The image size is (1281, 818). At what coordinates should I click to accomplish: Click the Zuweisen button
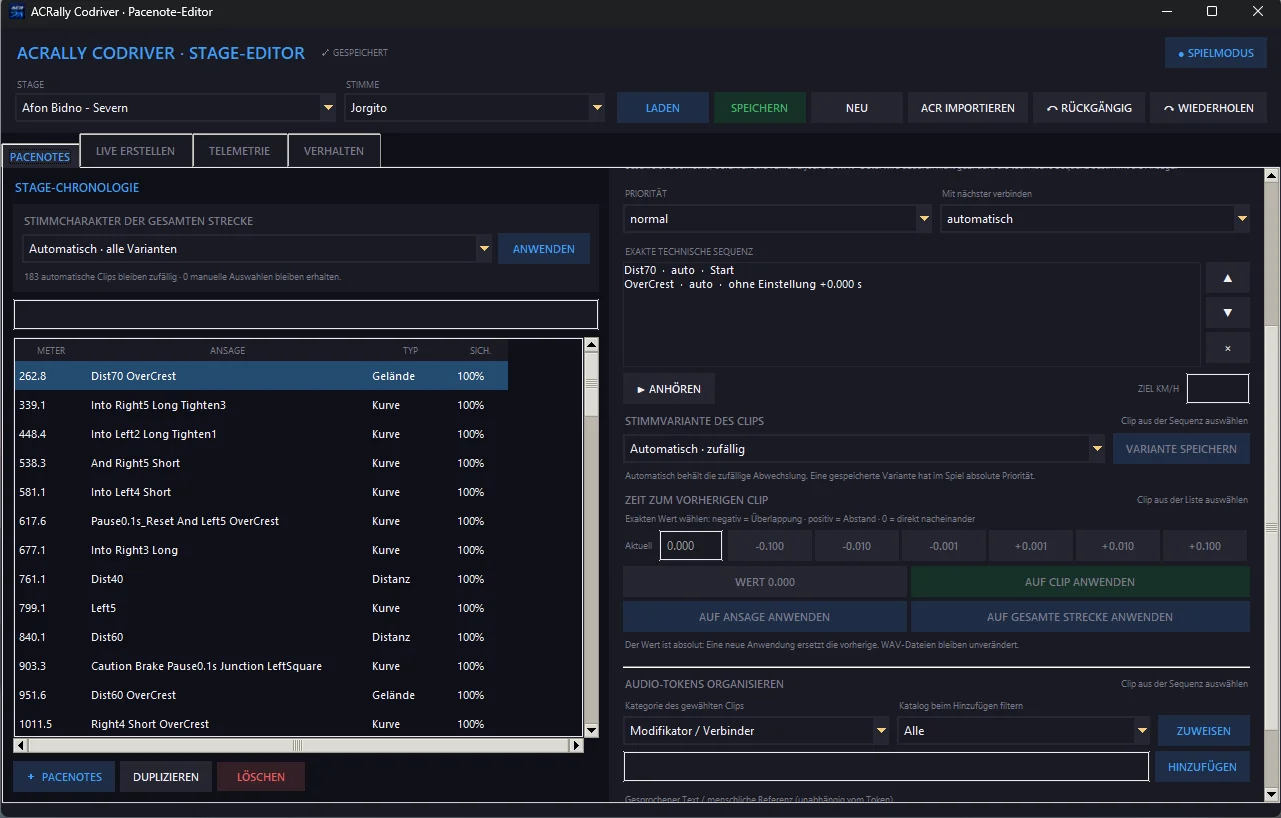pos(1204,731)
